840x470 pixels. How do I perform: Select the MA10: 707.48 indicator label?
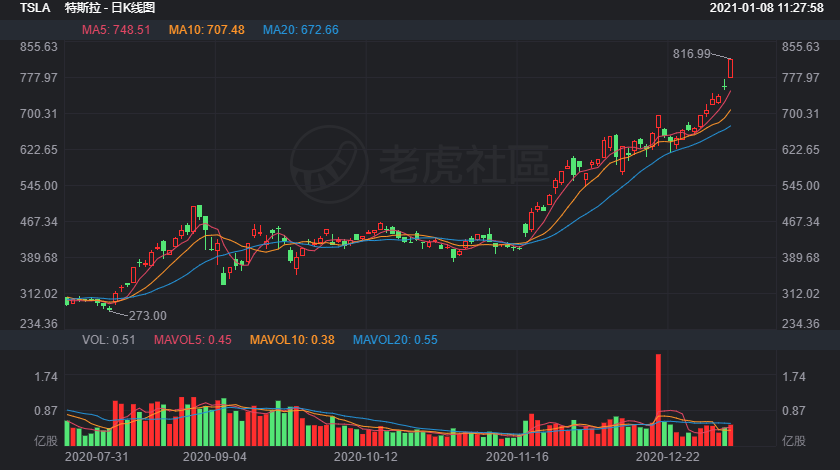(x=207, y=30)
